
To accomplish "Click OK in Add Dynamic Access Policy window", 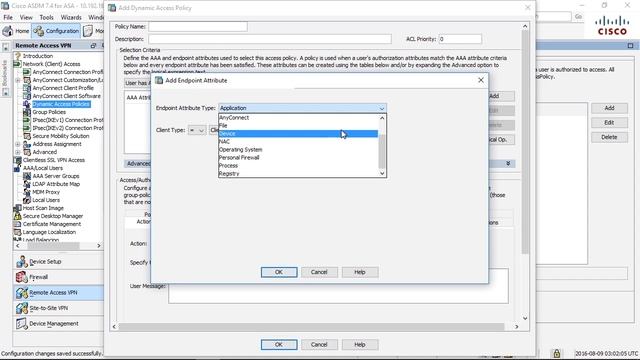I will pos(279,344).
